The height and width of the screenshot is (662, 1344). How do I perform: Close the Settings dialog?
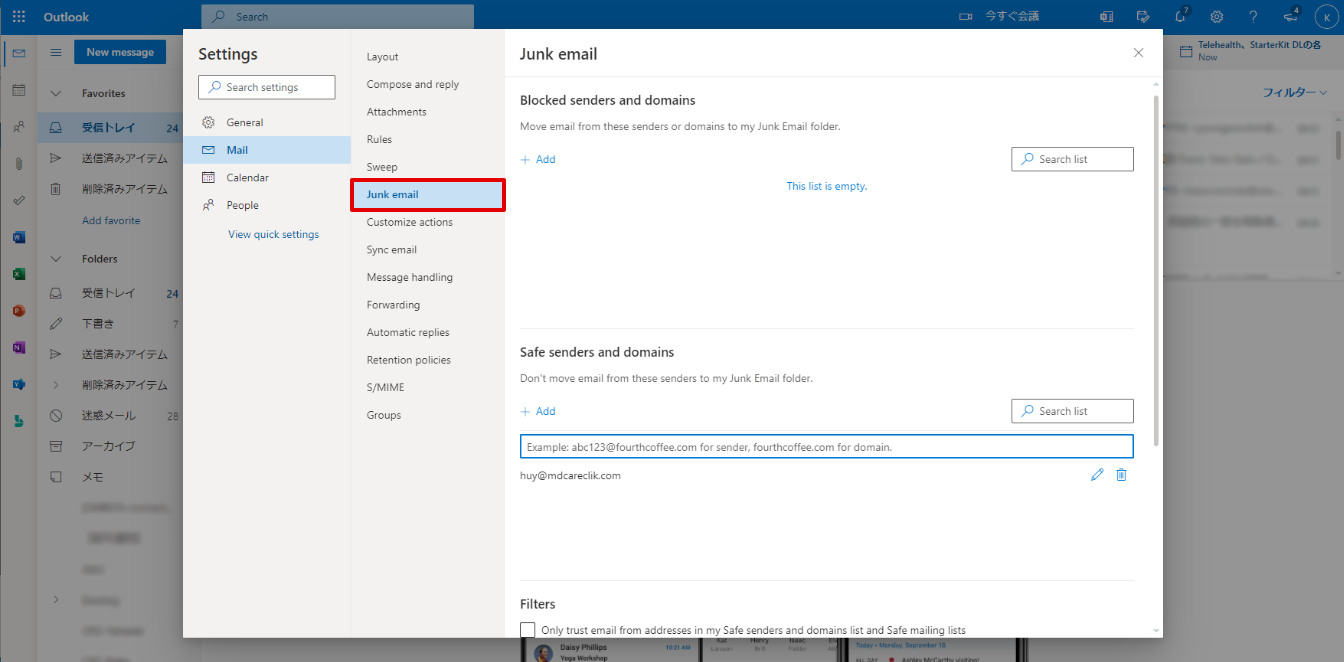pos(1138,53)
